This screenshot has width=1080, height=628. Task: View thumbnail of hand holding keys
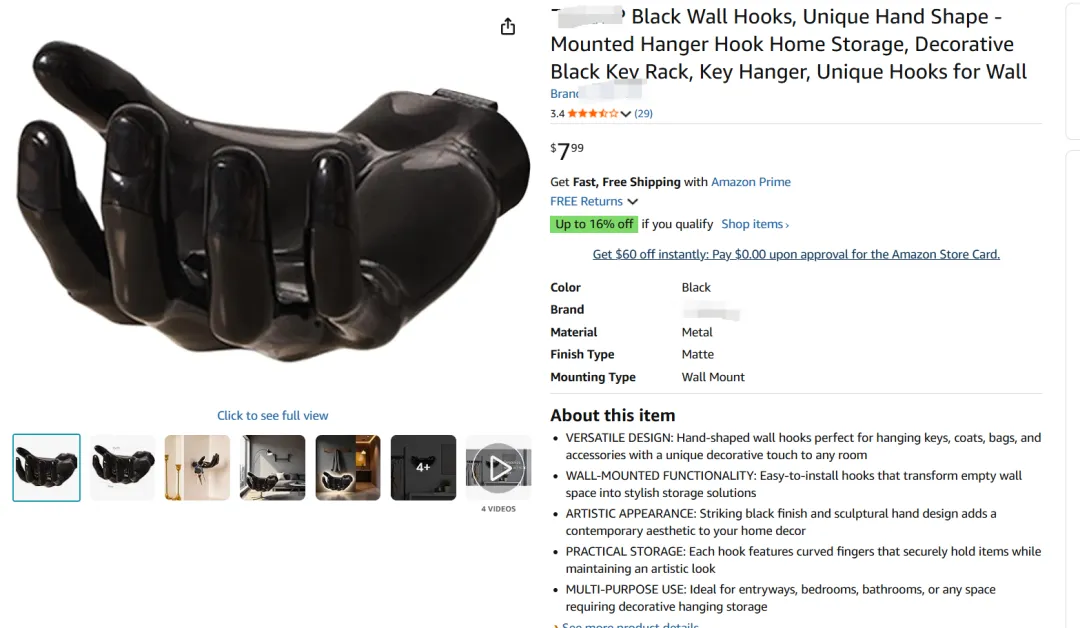[197, 468]
